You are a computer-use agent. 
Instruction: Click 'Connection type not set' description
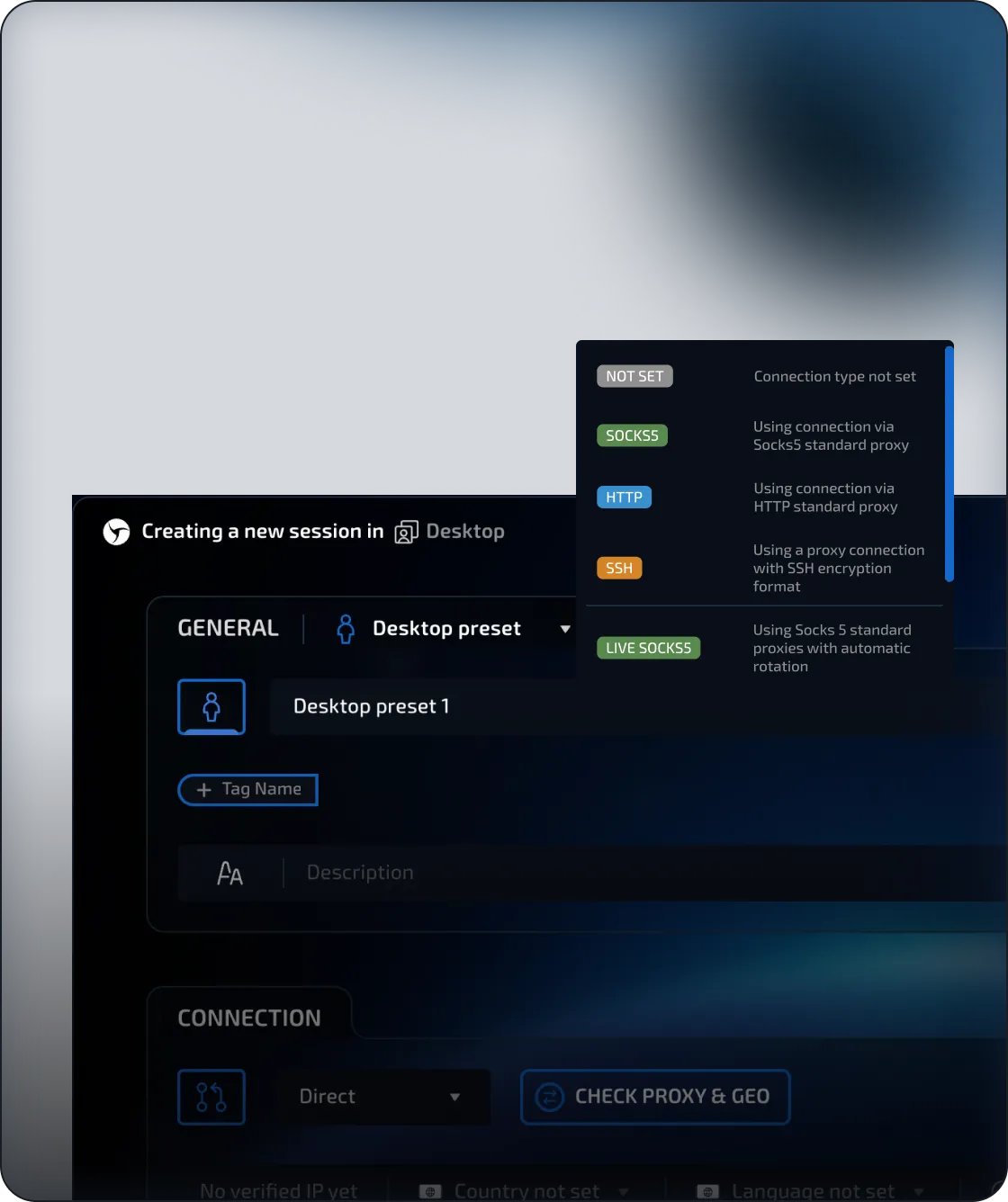835,376
